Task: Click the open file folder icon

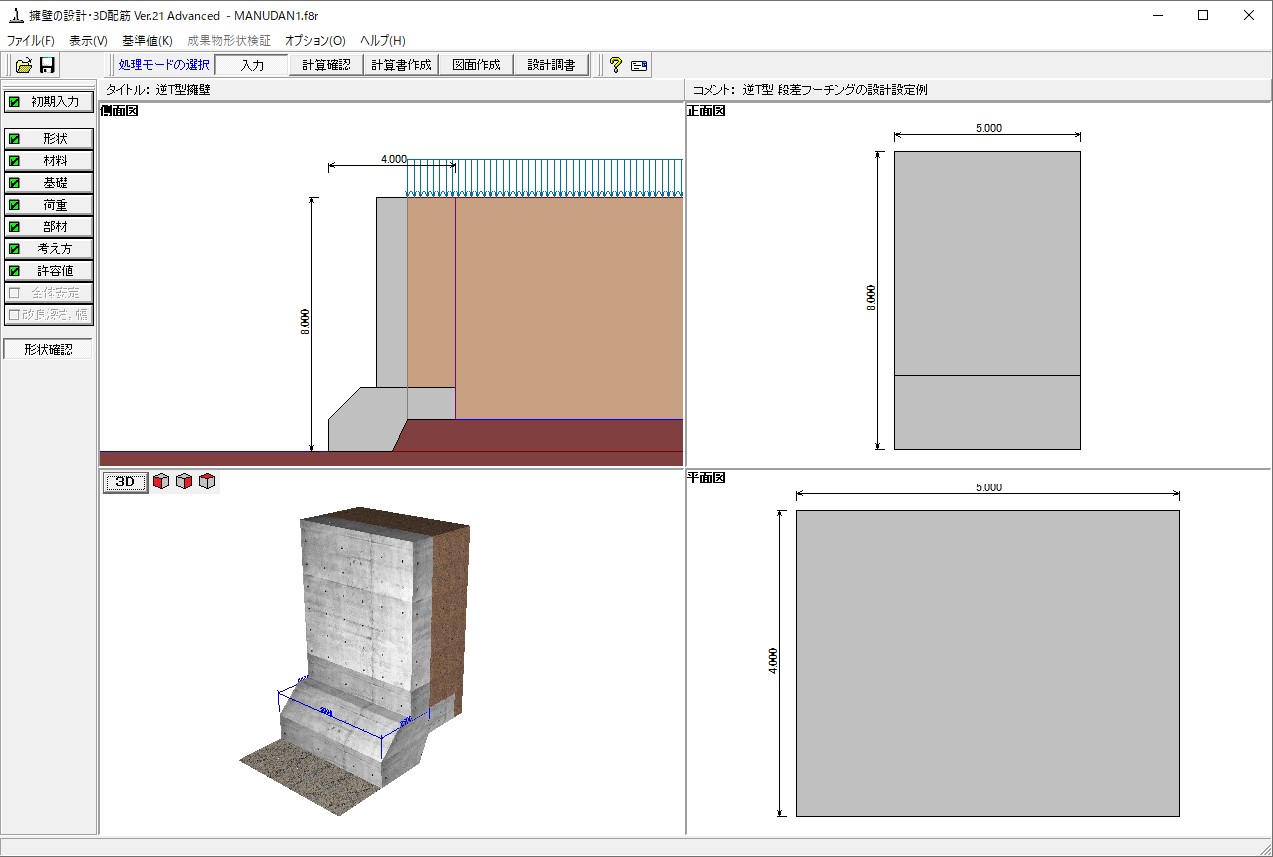Action: tap(24, 65)
